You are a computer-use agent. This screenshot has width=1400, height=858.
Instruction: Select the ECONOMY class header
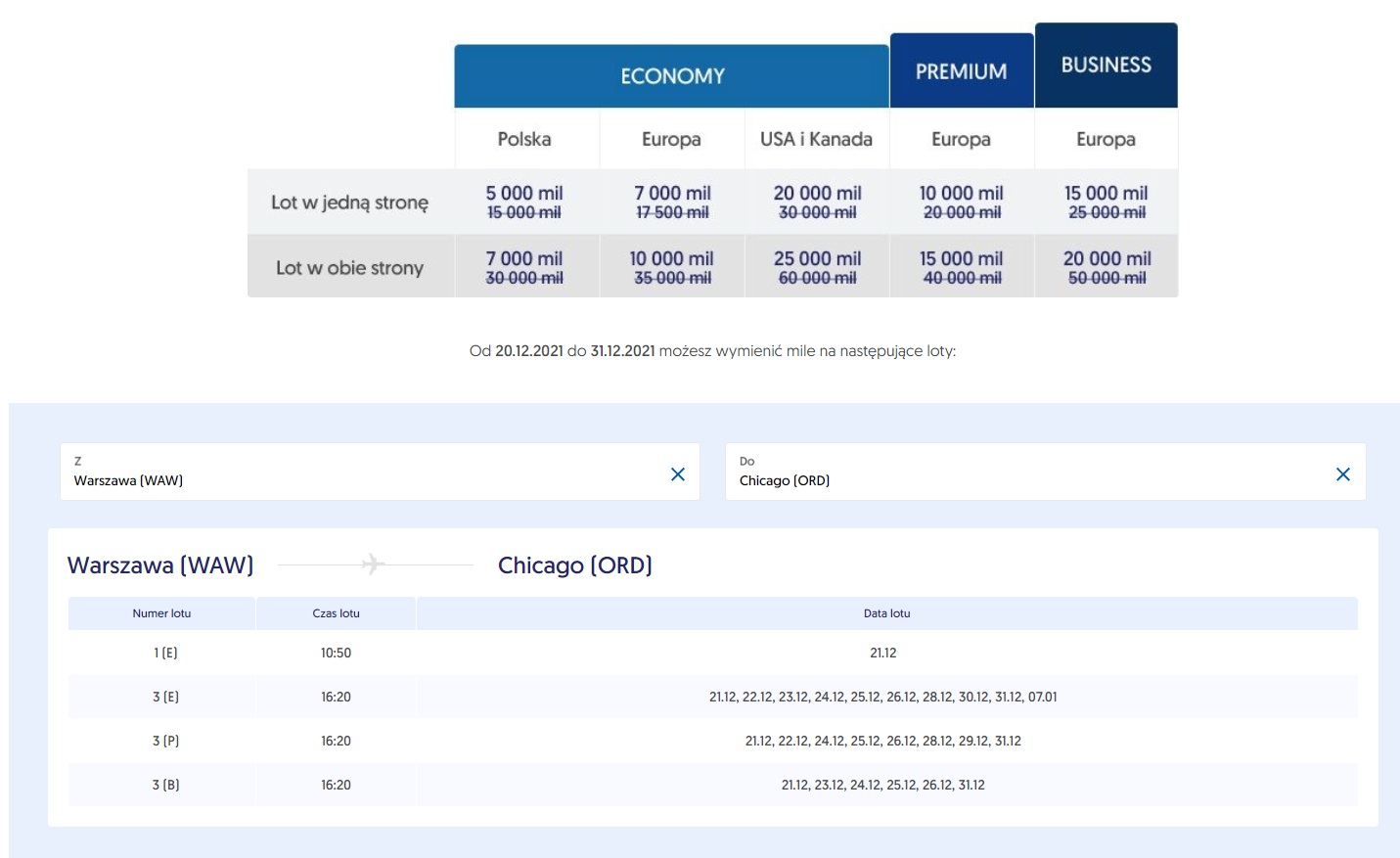coord(672,76)
